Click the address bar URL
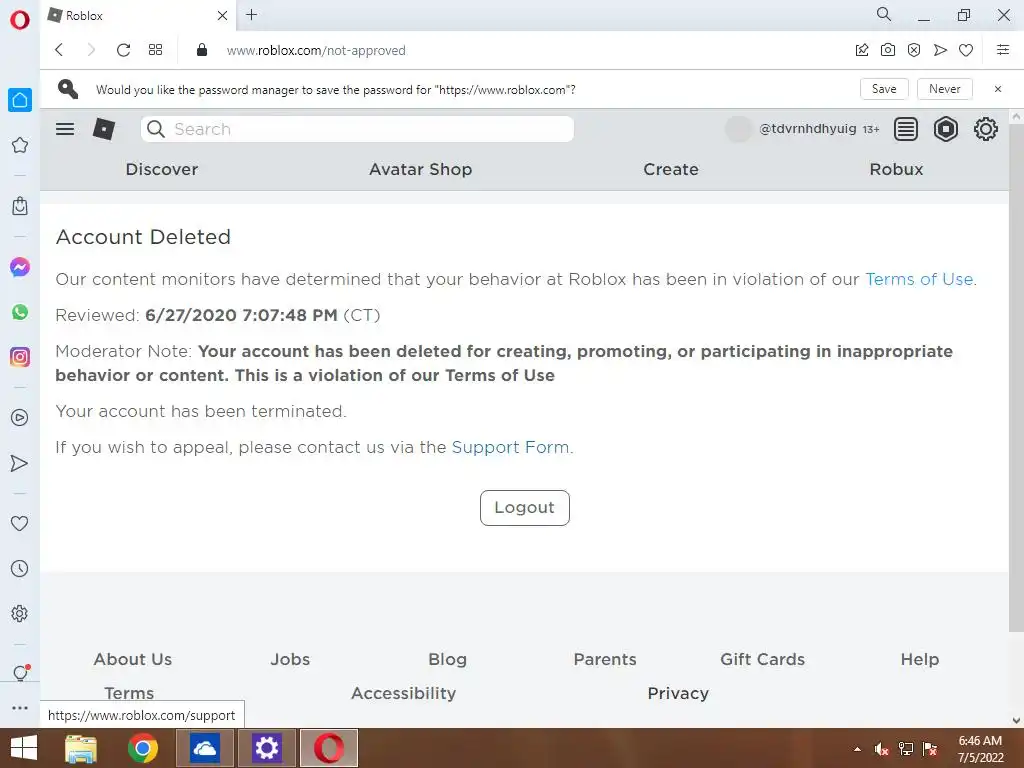The width and height of the screenshot is (1024, 768). click(316, 50)
